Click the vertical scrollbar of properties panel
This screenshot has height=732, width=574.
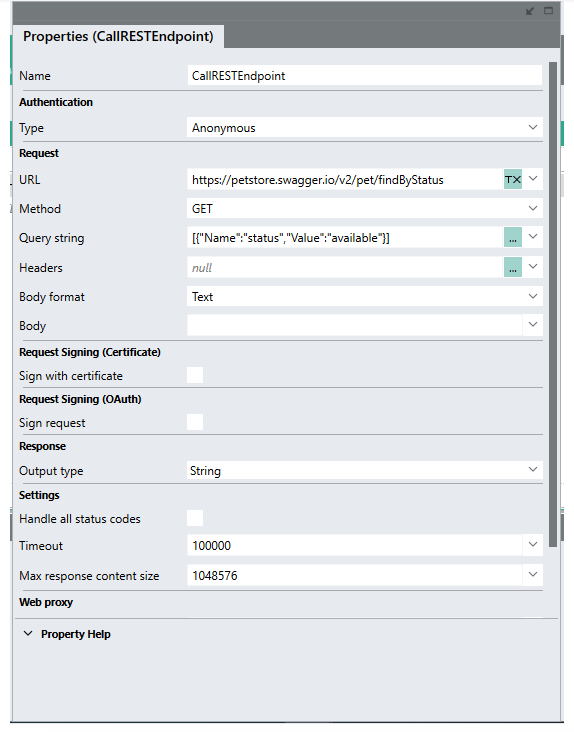553,303
